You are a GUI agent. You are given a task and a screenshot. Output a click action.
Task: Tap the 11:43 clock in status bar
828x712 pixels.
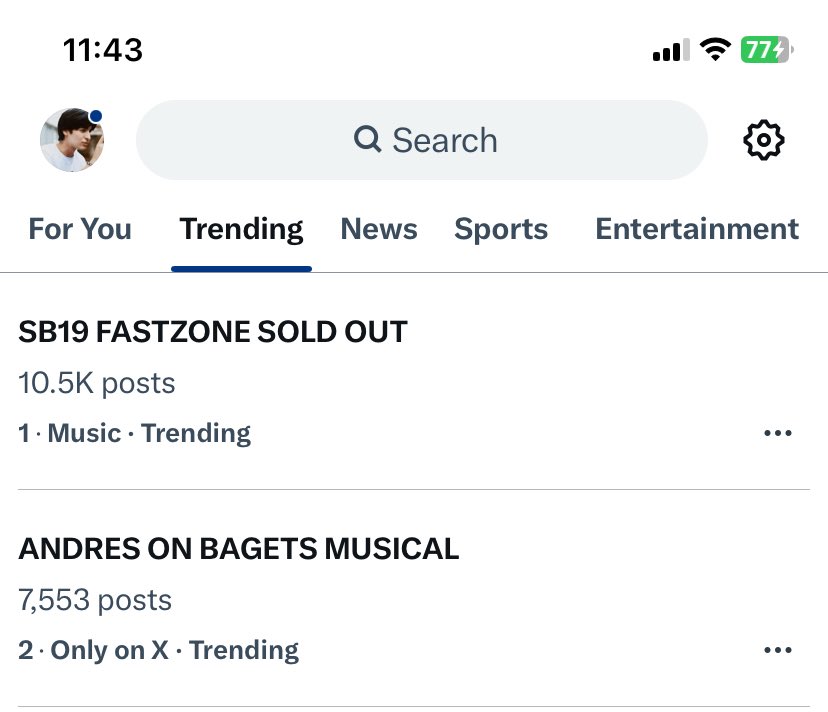pos(103,50)
